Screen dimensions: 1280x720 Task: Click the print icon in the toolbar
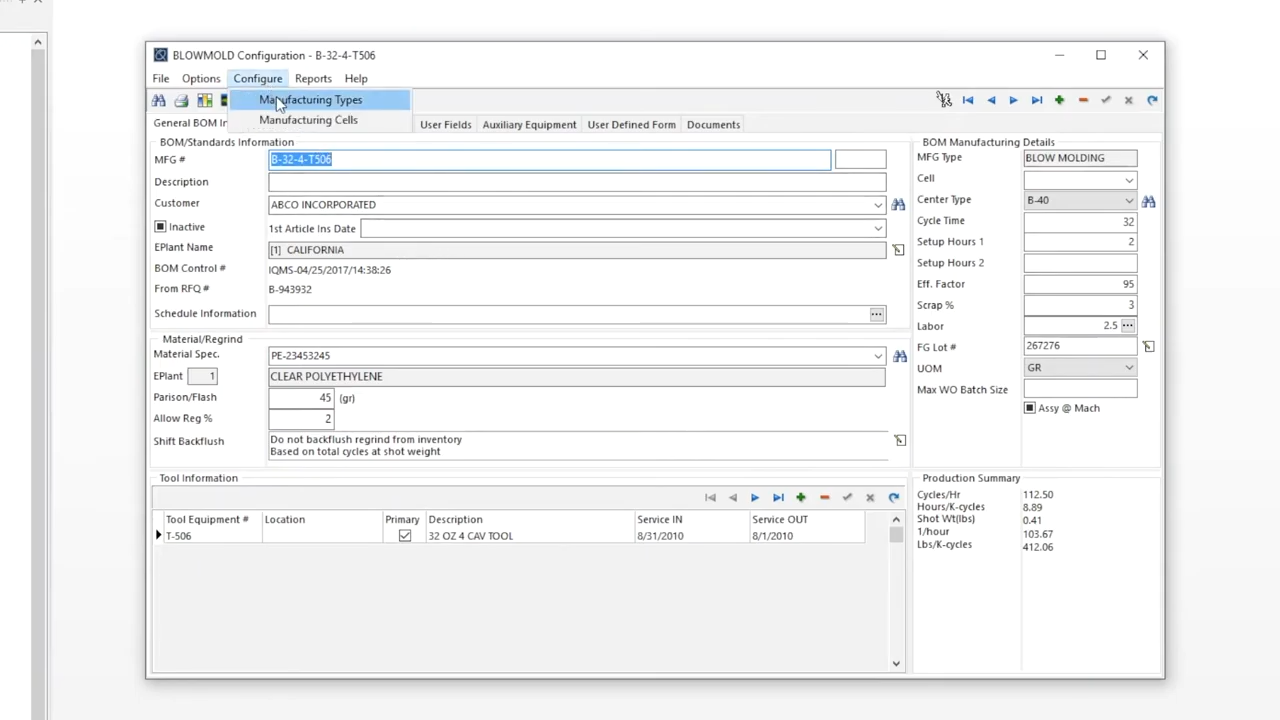pyautogui.click(x=181, y=100)
